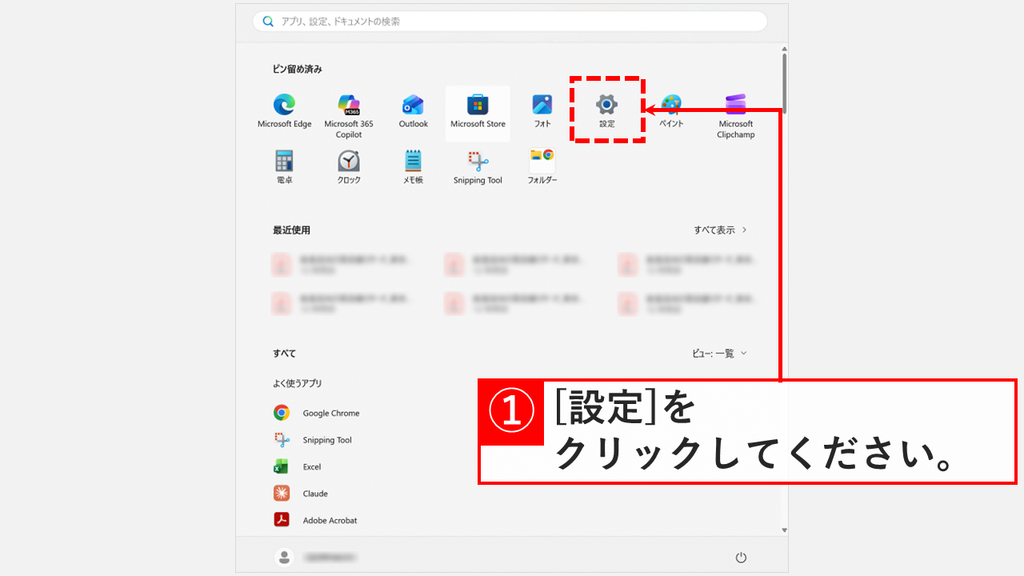Click the scrollbar down arrow
Viewport: 1024px width, 576px height.
click(x=784, y=530)
